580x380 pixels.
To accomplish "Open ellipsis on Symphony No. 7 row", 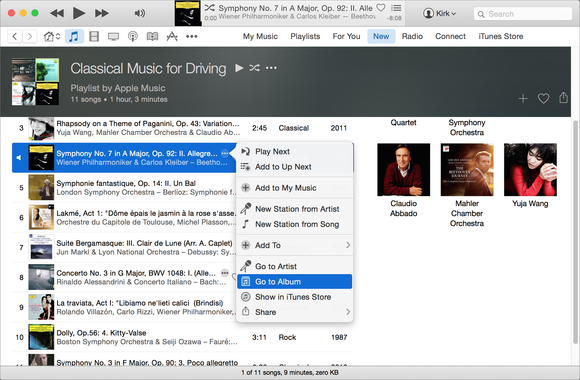I will (x=225, y=153).
